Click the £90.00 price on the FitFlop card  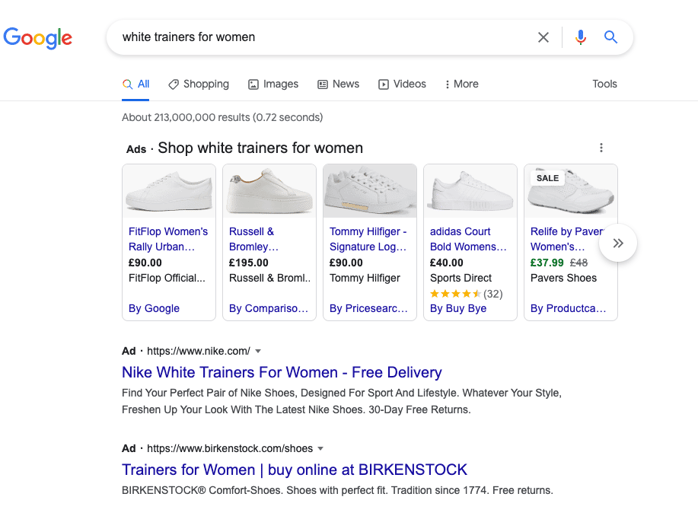click(x=145, y=263)
